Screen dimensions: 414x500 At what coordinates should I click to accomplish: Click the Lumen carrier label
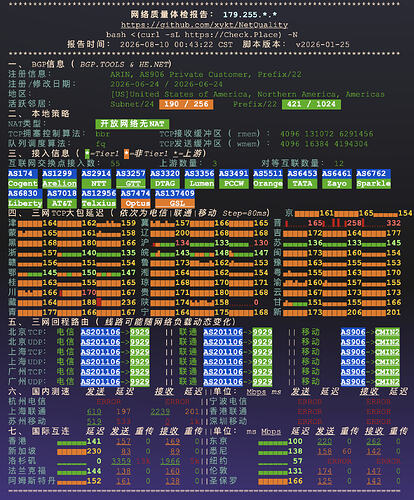[199, 183]
